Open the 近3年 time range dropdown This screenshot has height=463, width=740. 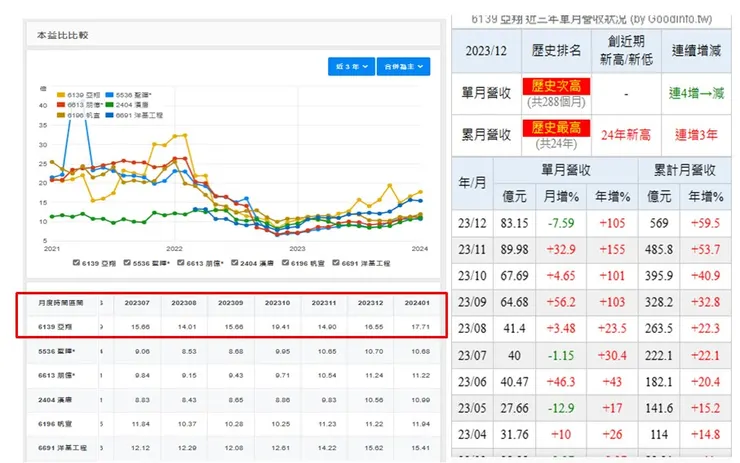tap(352, 67)
